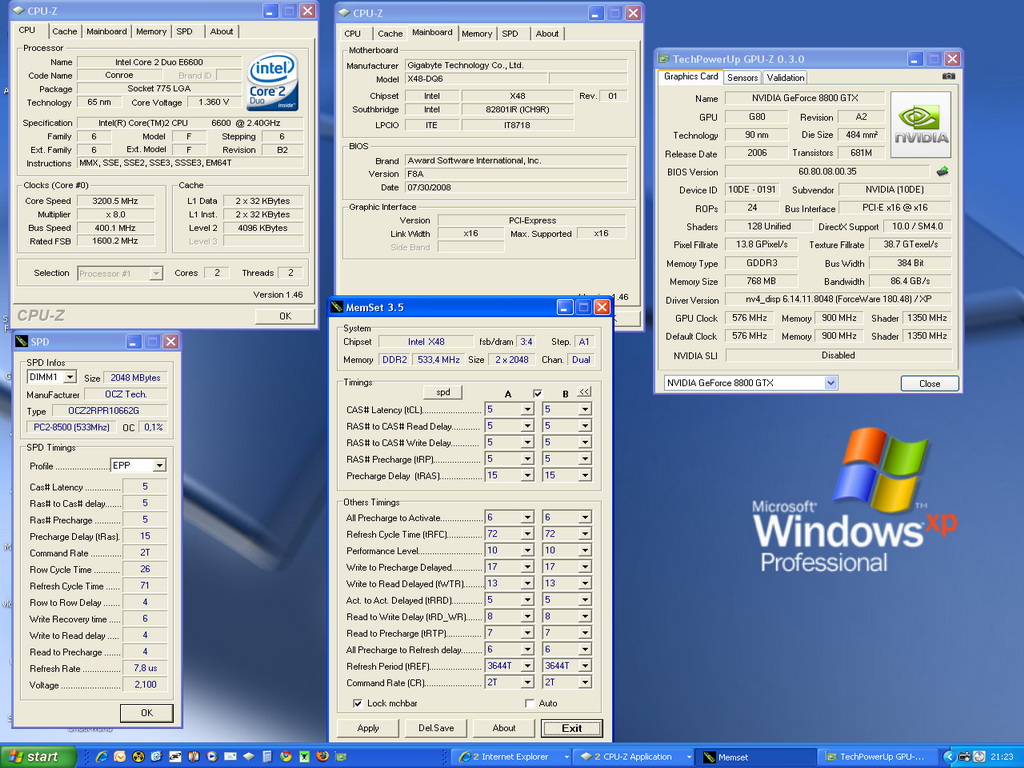
Task: Expand the GPU selection dropdown in GPU-Z
Action: click(x=831, y=383)
